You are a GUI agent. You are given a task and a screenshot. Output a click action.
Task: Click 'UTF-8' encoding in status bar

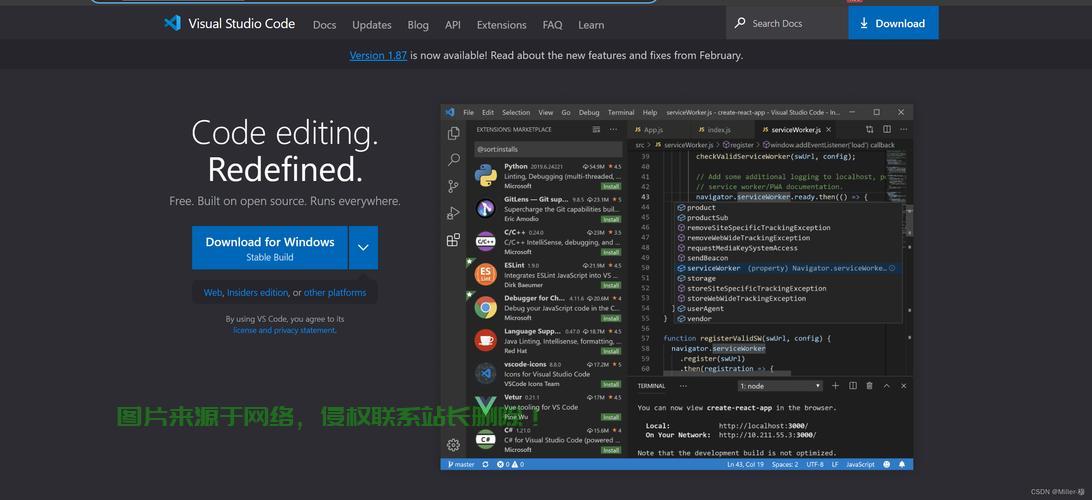(x=815, y=464)
